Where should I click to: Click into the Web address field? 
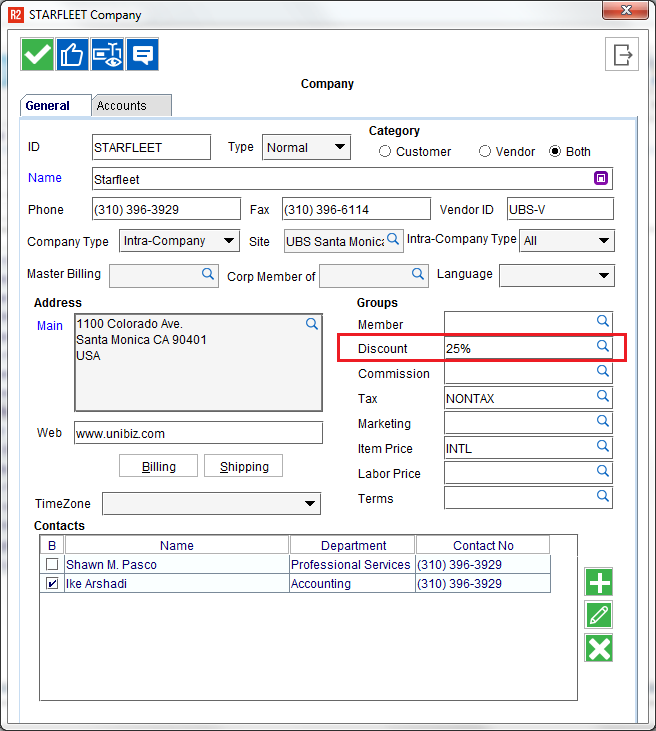(x=198, y=433)
